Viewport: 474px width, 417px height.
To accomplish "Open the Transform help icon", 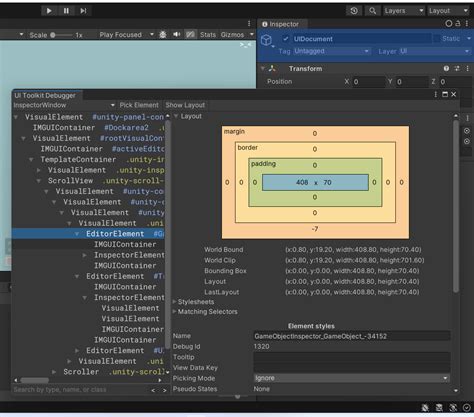I will click(x=446, y=68).
